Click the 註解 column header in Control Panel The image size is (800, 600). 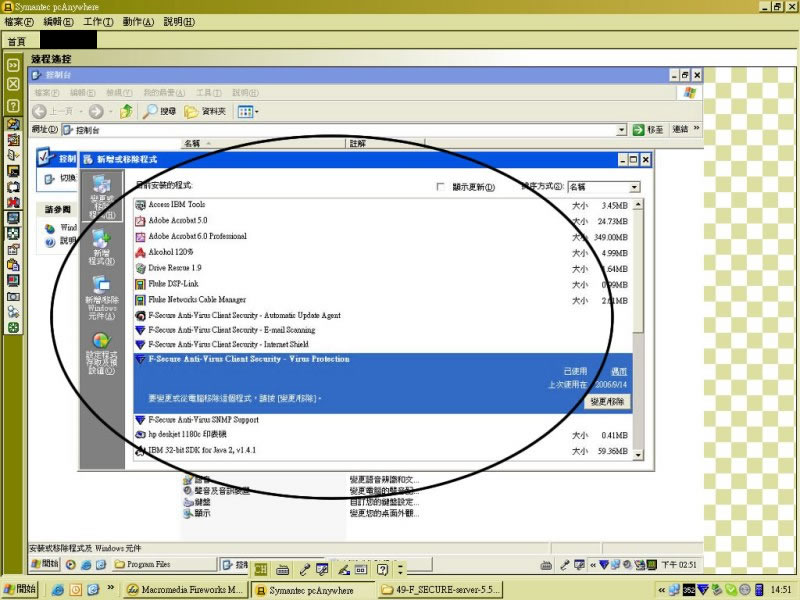tap(385, 143)
